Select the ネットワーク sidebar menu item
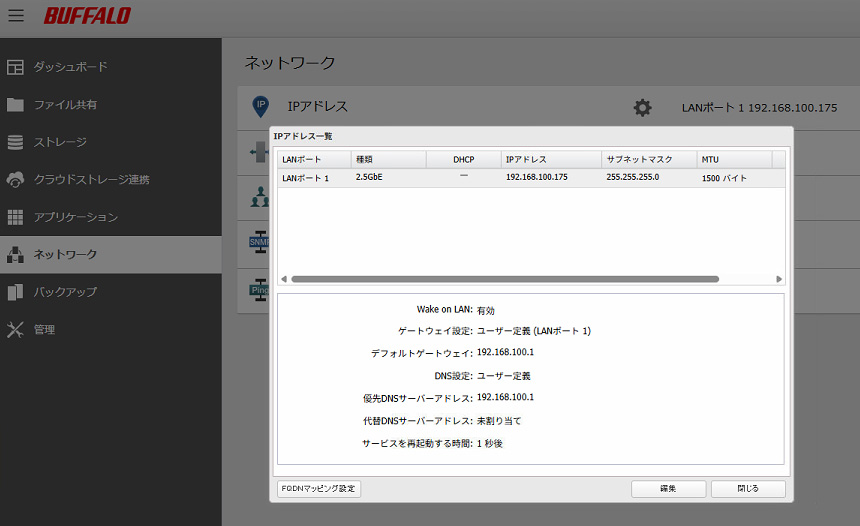860x526 pixels. [x=110, y=255]
